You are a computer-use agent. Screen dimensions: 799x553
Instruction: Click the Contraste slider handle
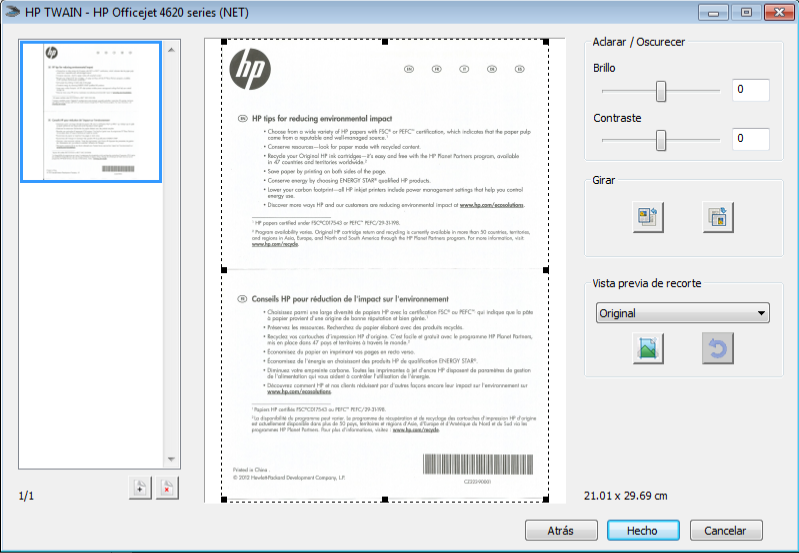point(660,140)
